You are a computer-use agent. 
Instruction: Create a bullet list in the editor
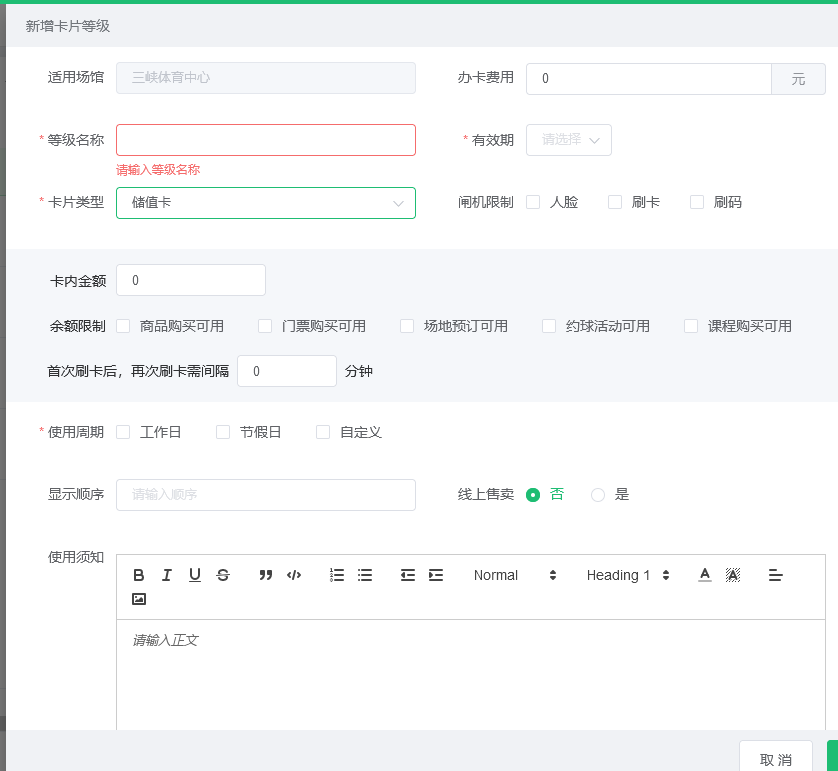364,574
